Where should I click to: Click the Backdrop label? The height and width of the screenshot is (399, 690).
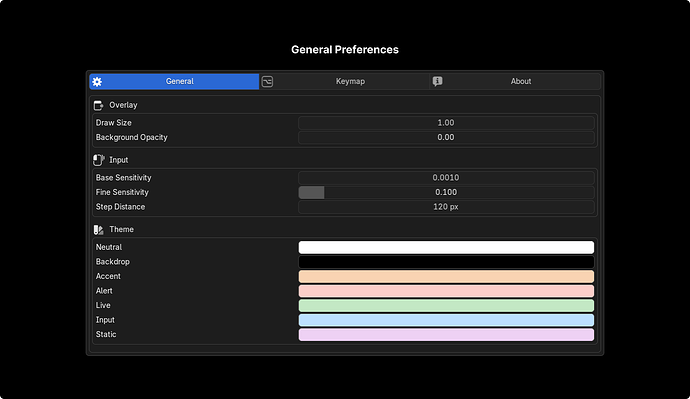[113, 262]
